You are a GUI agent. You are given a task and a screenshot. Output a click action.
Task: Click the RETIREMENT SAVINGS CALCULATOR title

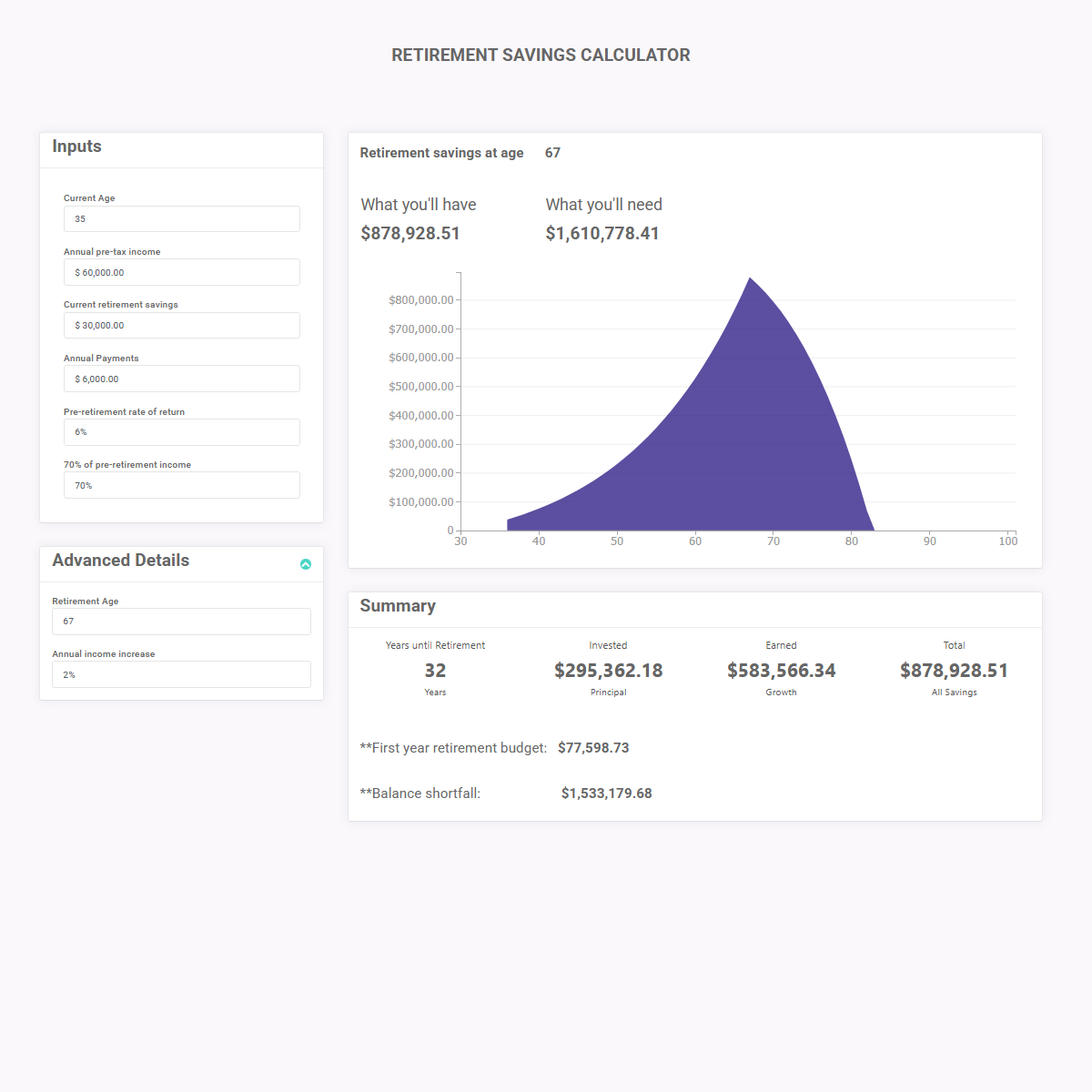click(x=541, y=55)
